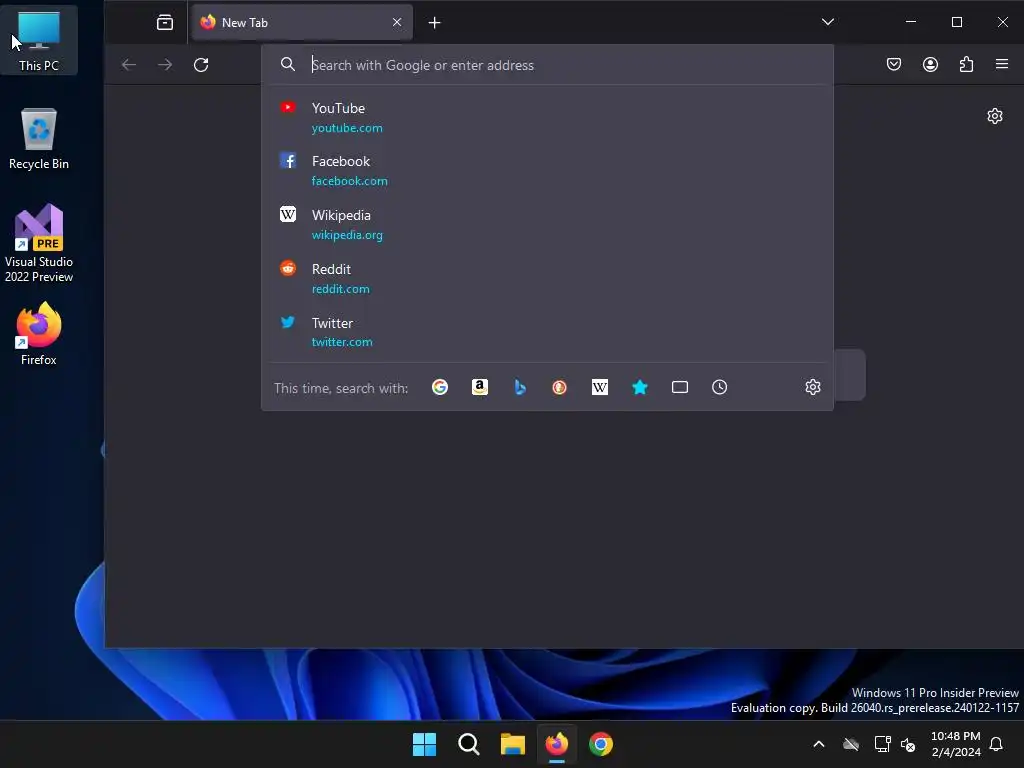Viewport: 1024px width, 768px height.
Task: Click the Firefox taskbar icon
Action: pos(556,744)
